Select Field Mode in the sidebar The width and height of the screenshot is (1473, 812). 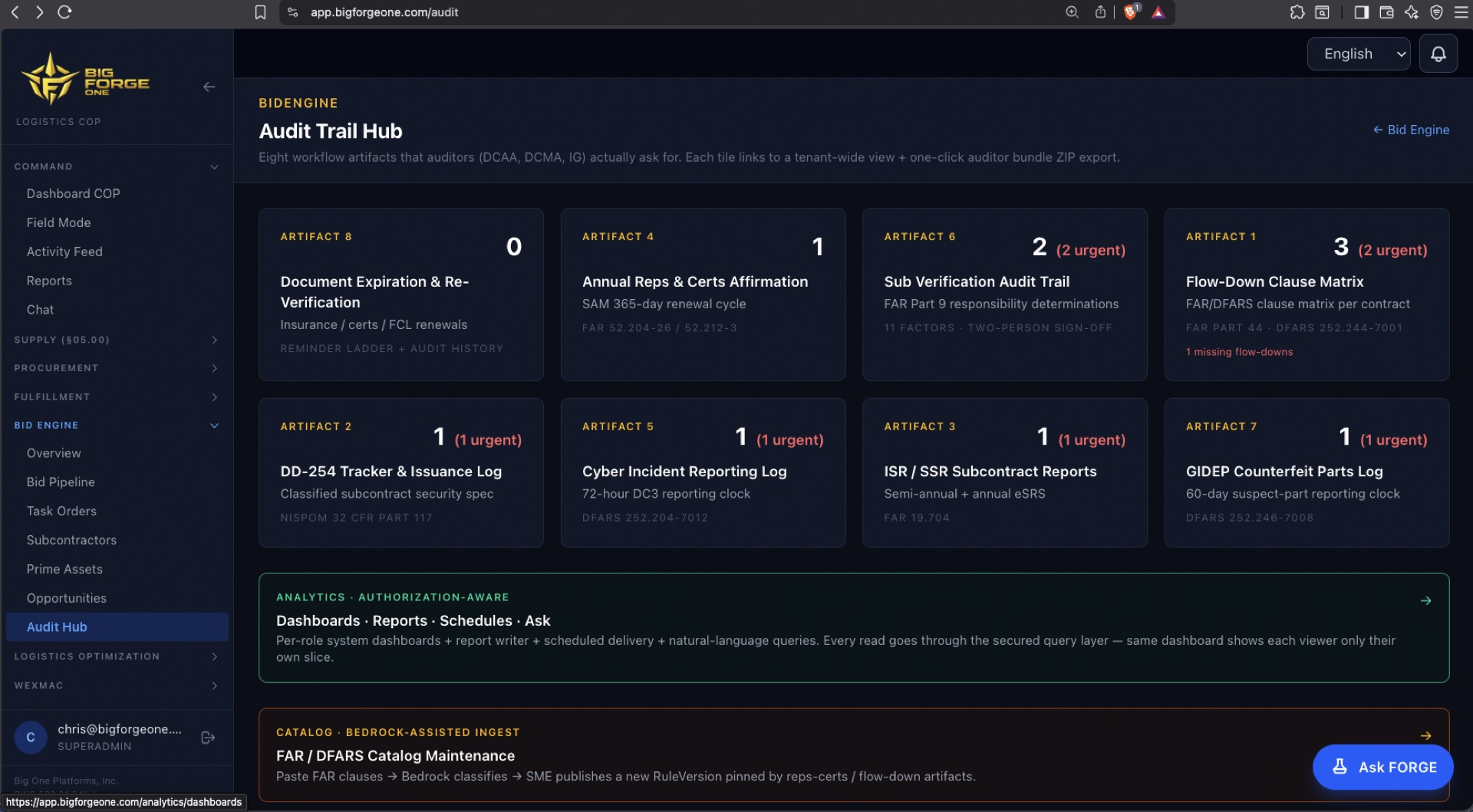[117, 222]
